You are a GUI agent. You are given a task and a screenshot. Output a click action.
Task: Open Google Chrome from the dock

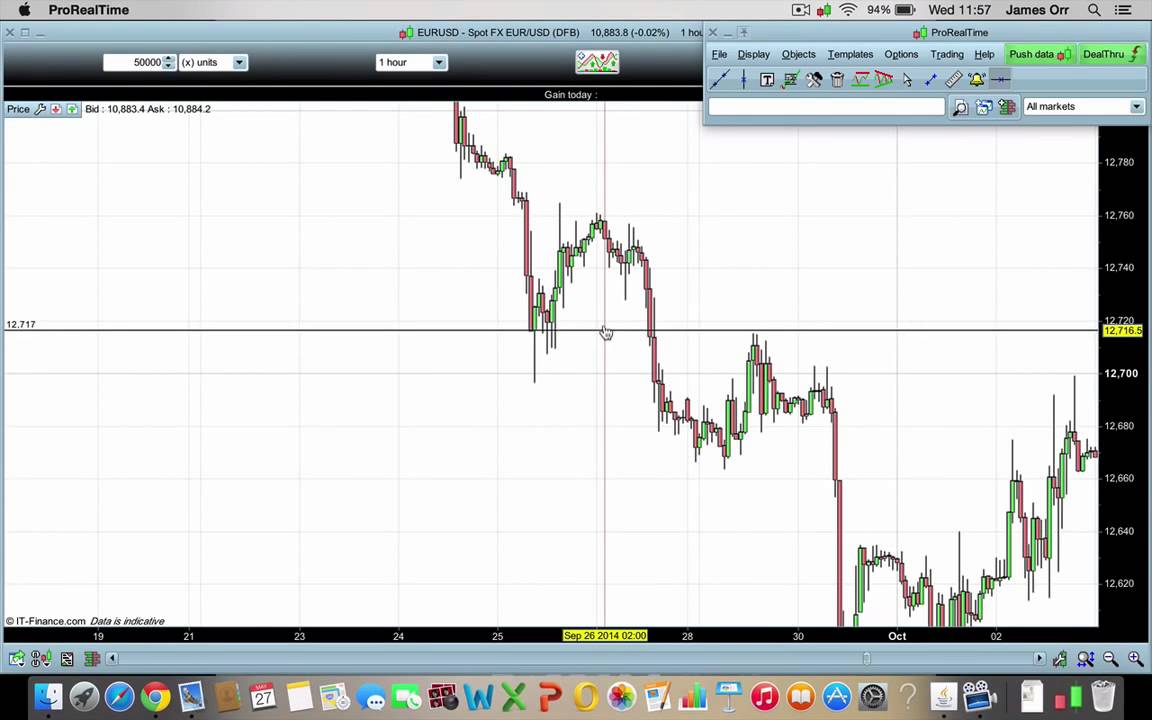tap(156, 696)
